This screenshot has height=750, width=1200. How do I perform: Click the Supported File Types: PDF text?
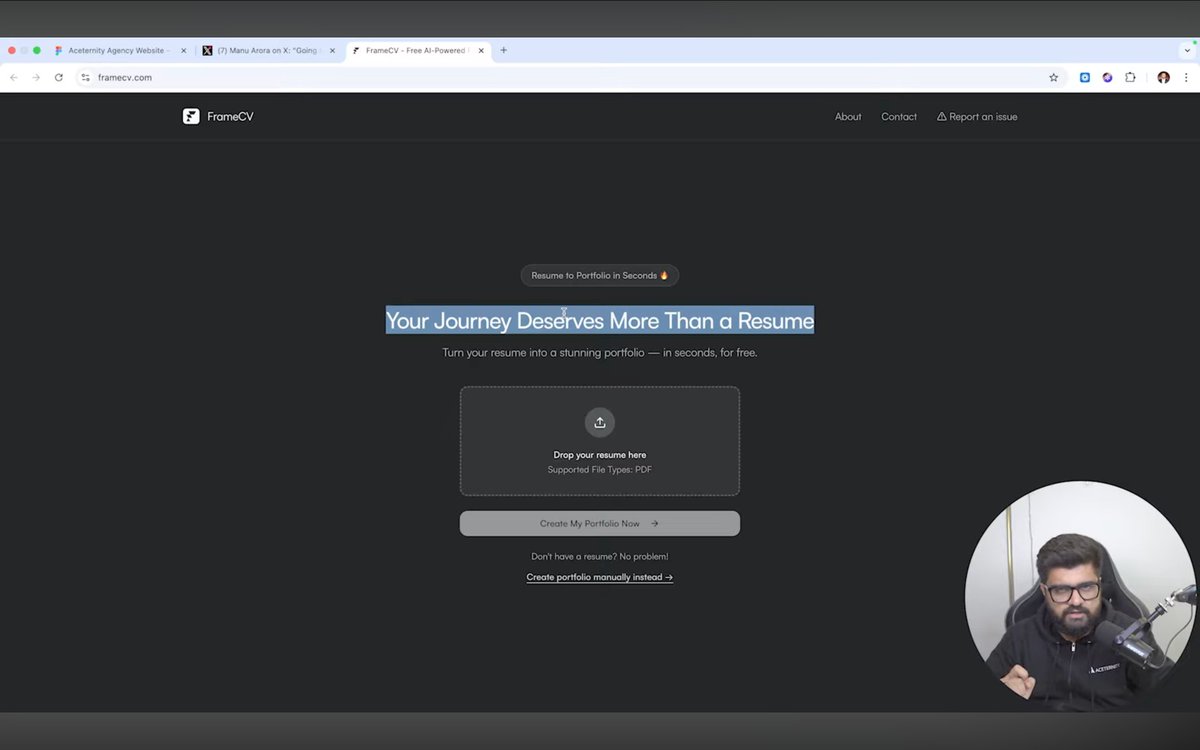600,470
